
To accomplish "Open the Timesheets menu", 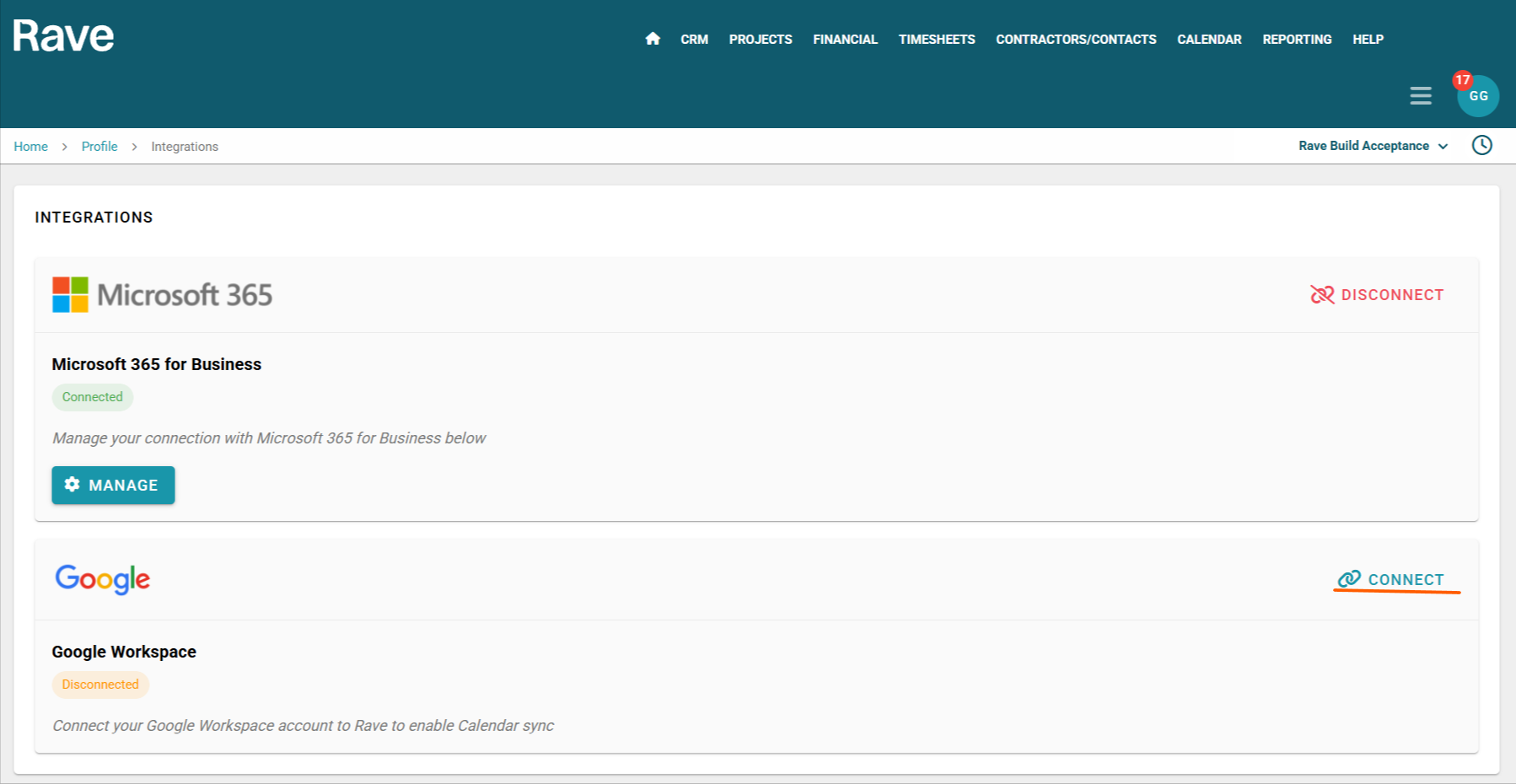I will 937,40.
